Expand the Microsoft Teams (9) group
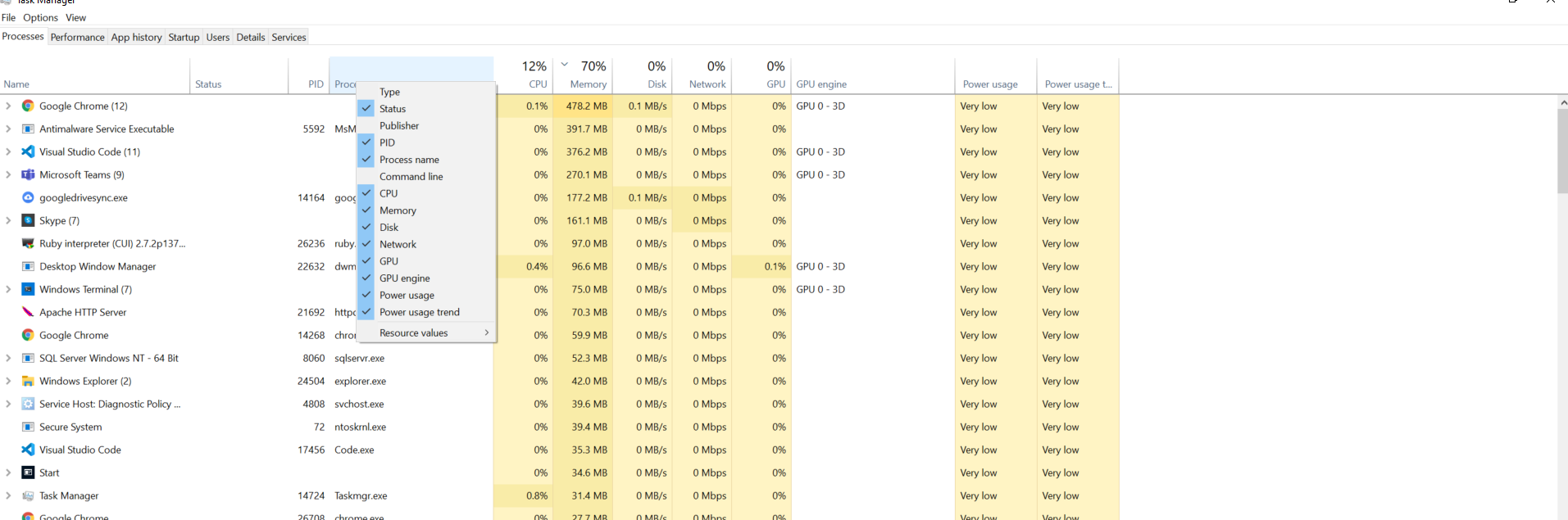Screen dimensions: 1568x520 pyautogui.click(x=8, y=174)
